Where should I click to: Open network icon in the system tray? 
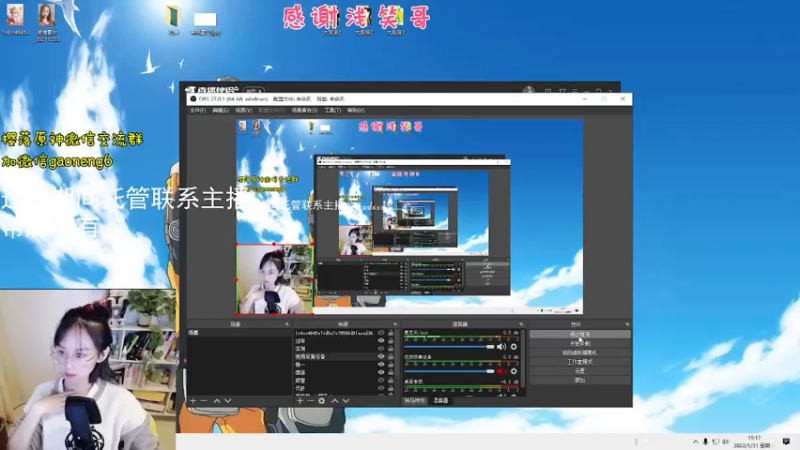pos(715,442)
